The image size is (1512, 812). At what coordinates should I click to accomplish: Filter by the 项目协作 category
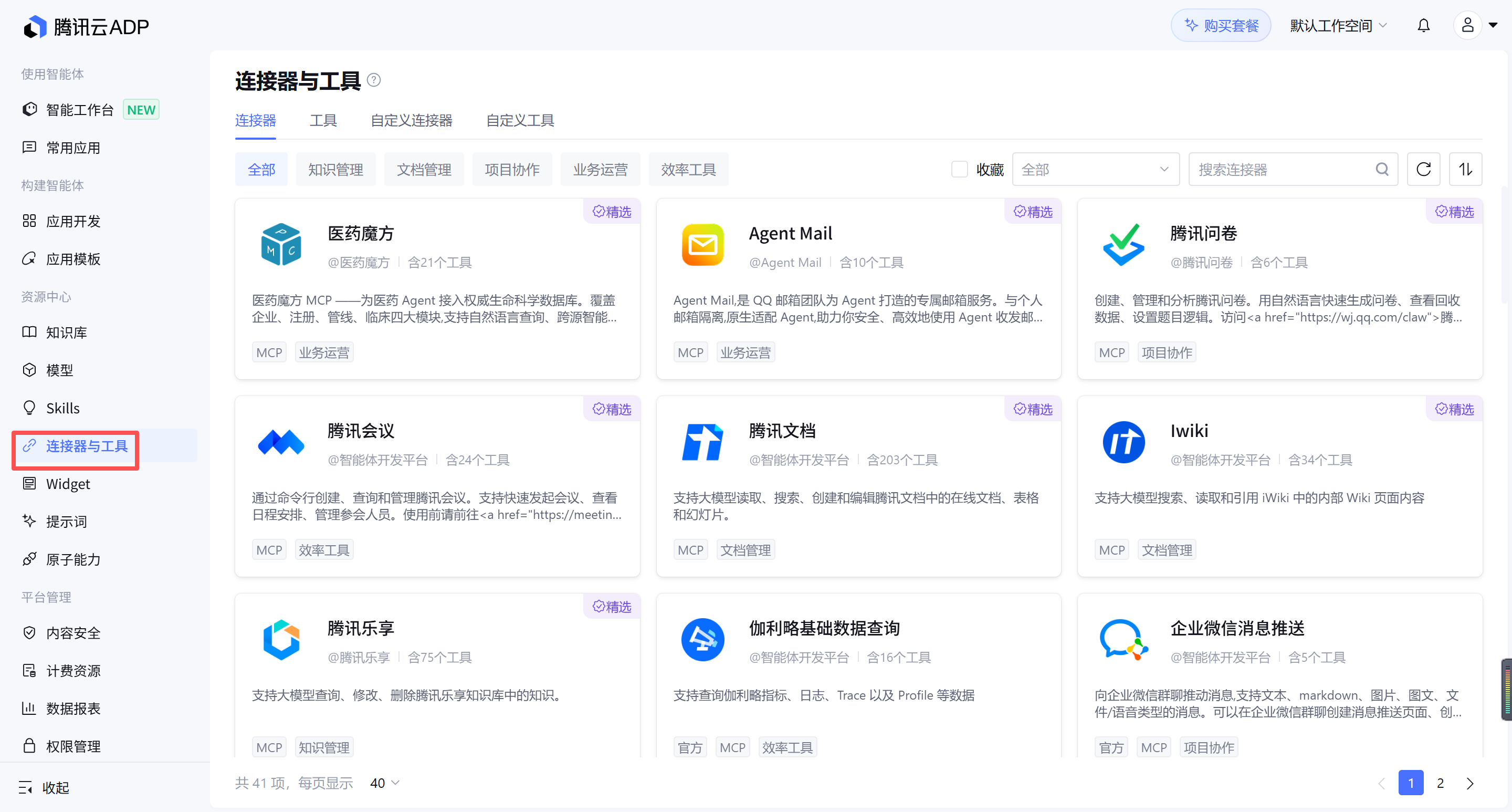512,170
